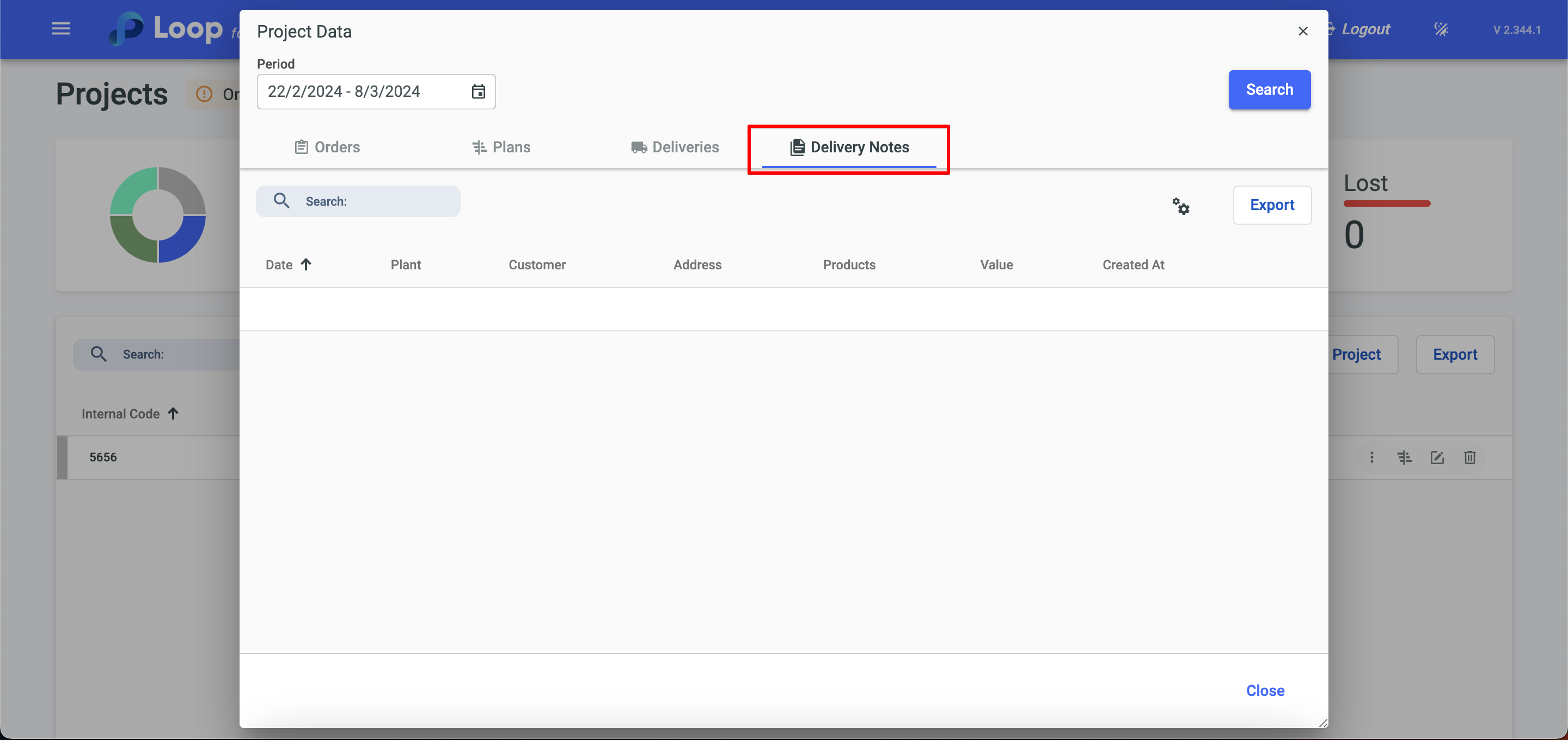Click the Close link at dialog bottom
This screenshot has height=740, width=1568.
click(1265, 690)
